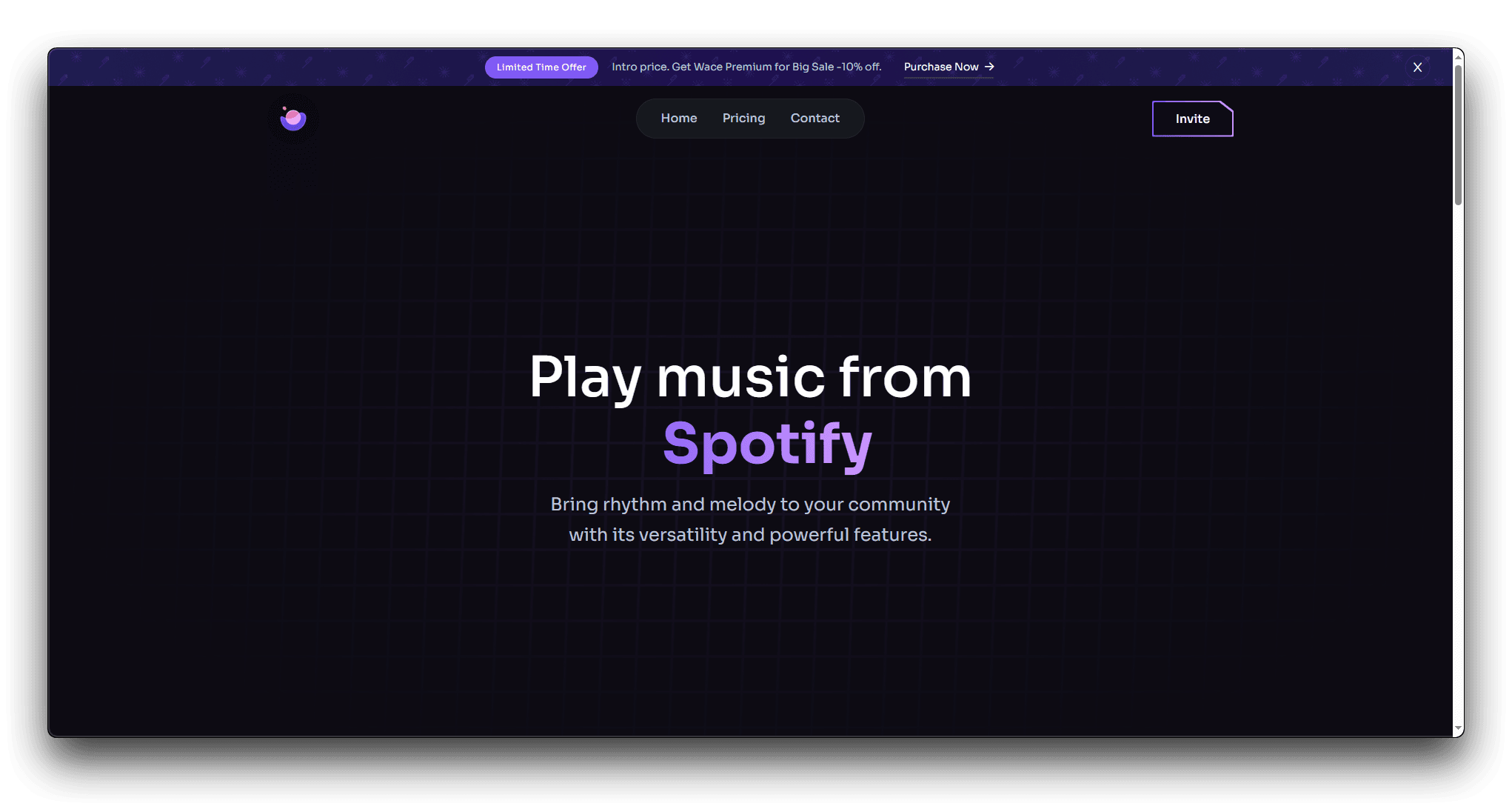This screenshot has width=1512, height=809.
Task: Go to the Pricing page
Action: (x=743, y=119)
